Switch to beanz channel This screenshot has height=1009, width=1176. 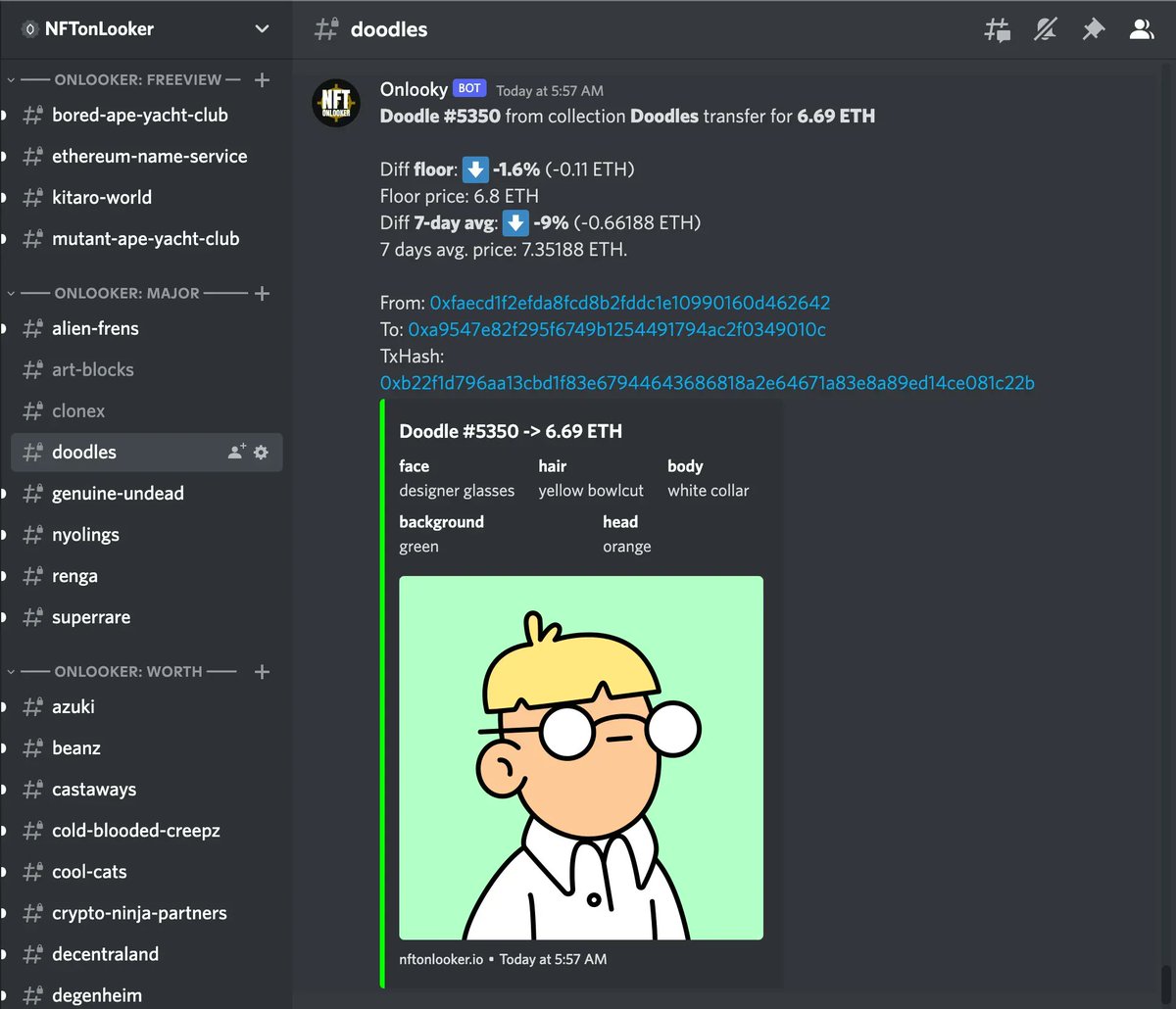tap(147, 747)
